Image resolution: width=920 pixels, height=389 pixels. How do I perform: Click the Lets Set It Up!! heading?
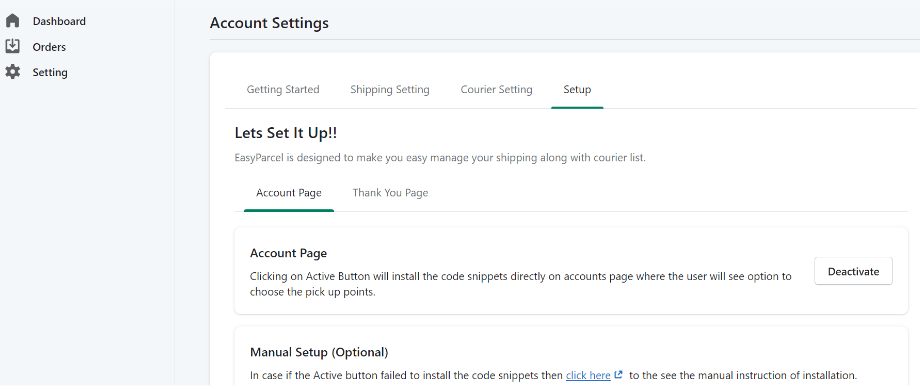(x=286, y=133)
